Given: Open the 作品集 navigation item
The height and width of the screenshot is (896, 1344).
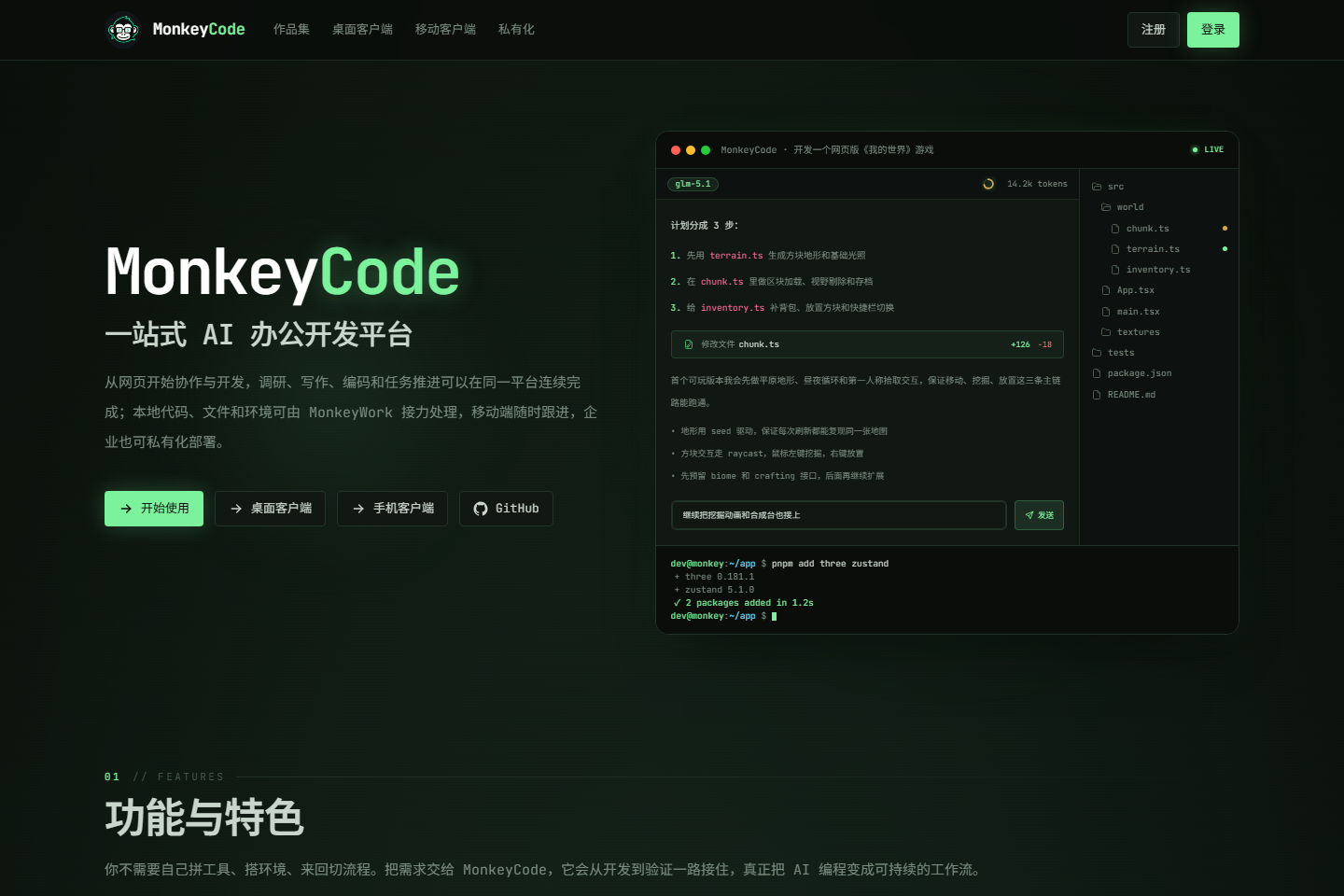Looking at the screenshot, I should point(291,30).
